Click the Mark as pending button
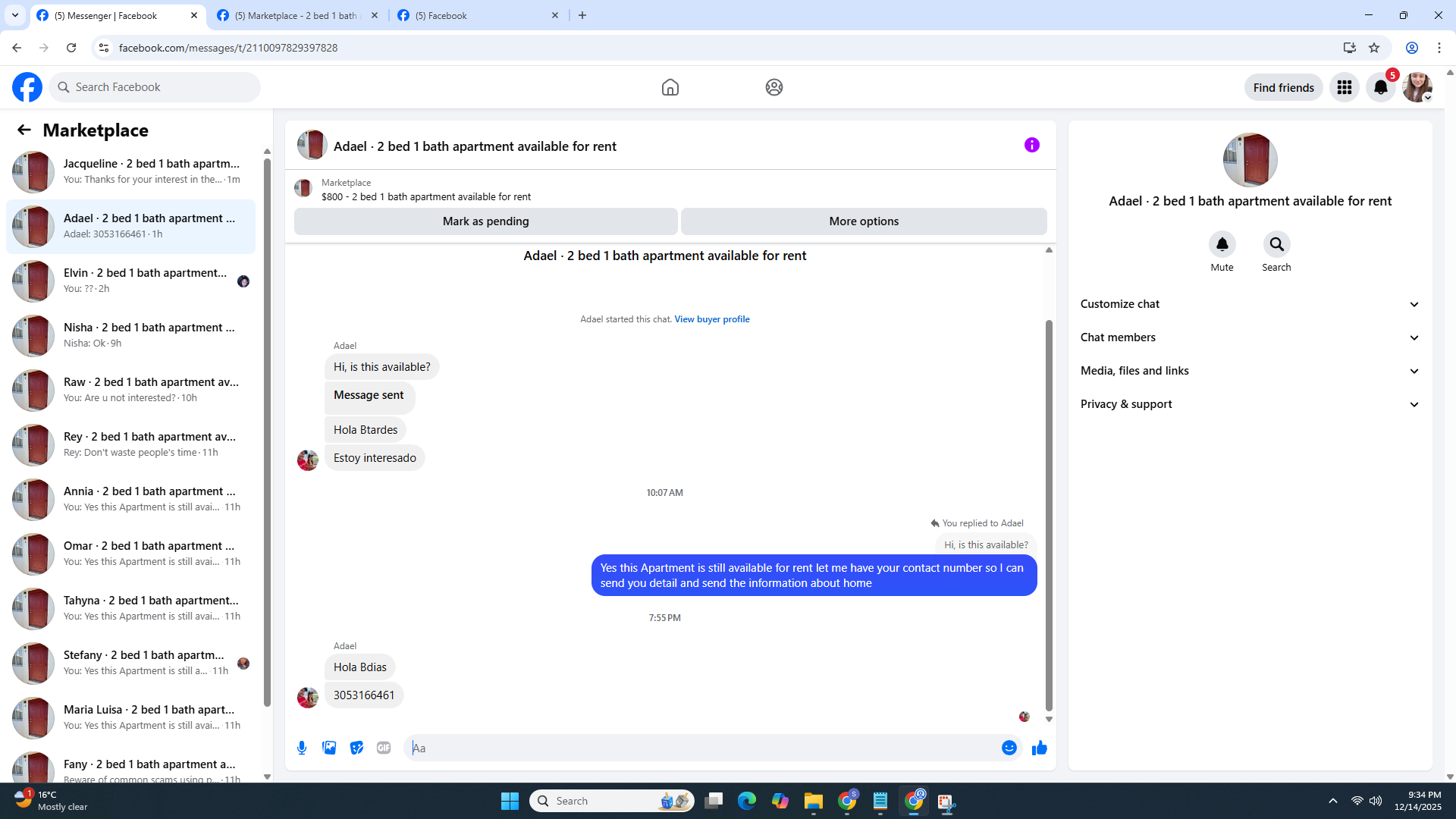 click(x=485, y=221)
